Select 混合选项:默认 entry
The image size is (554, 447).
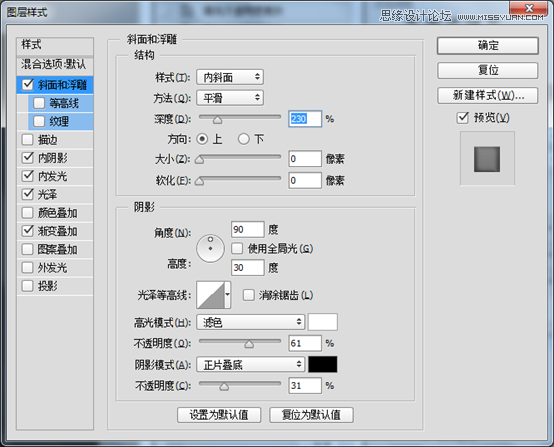coord(55,64)
